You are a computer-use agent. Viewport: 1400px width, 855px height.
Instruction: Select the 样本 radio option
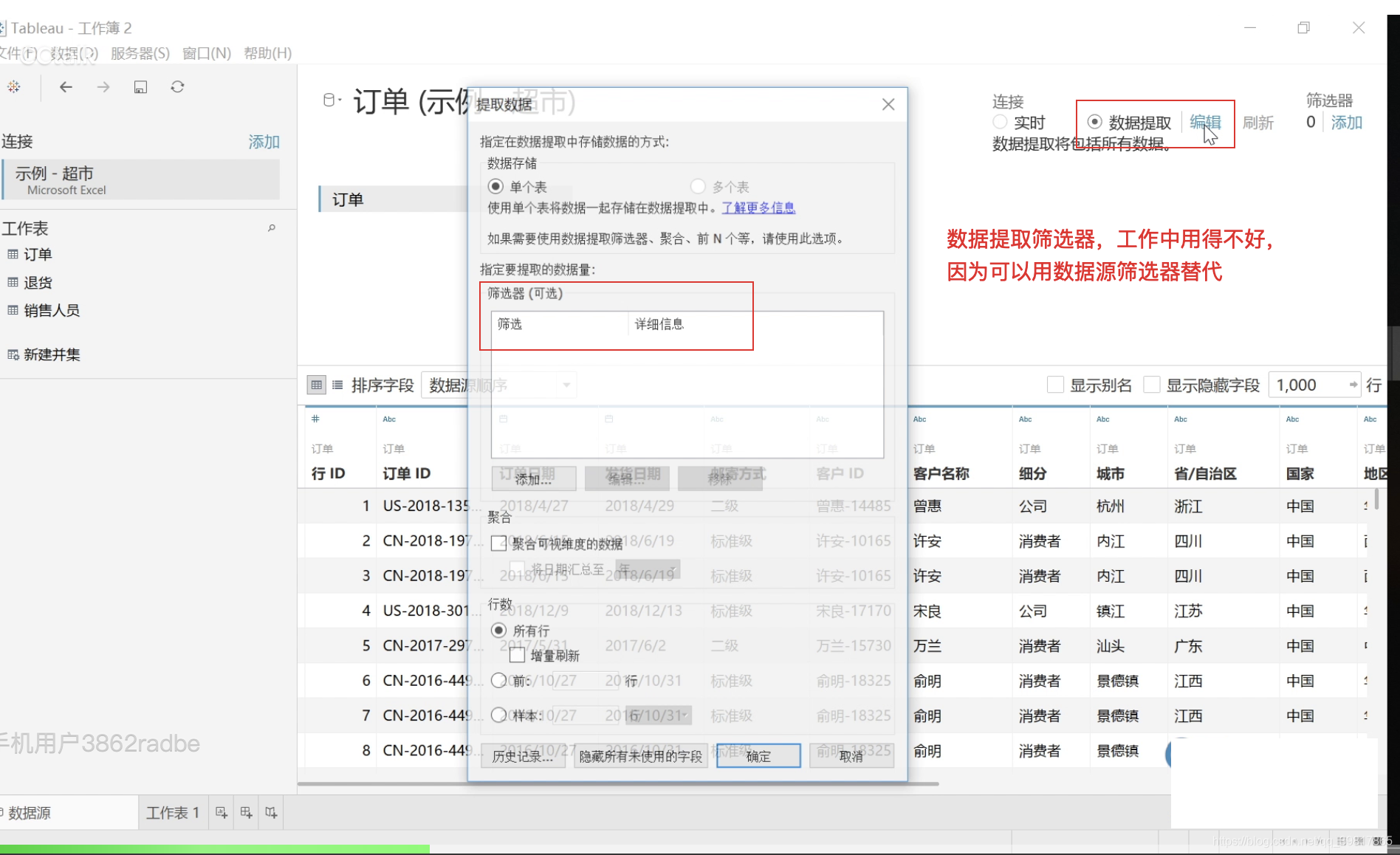pos(499,715)
